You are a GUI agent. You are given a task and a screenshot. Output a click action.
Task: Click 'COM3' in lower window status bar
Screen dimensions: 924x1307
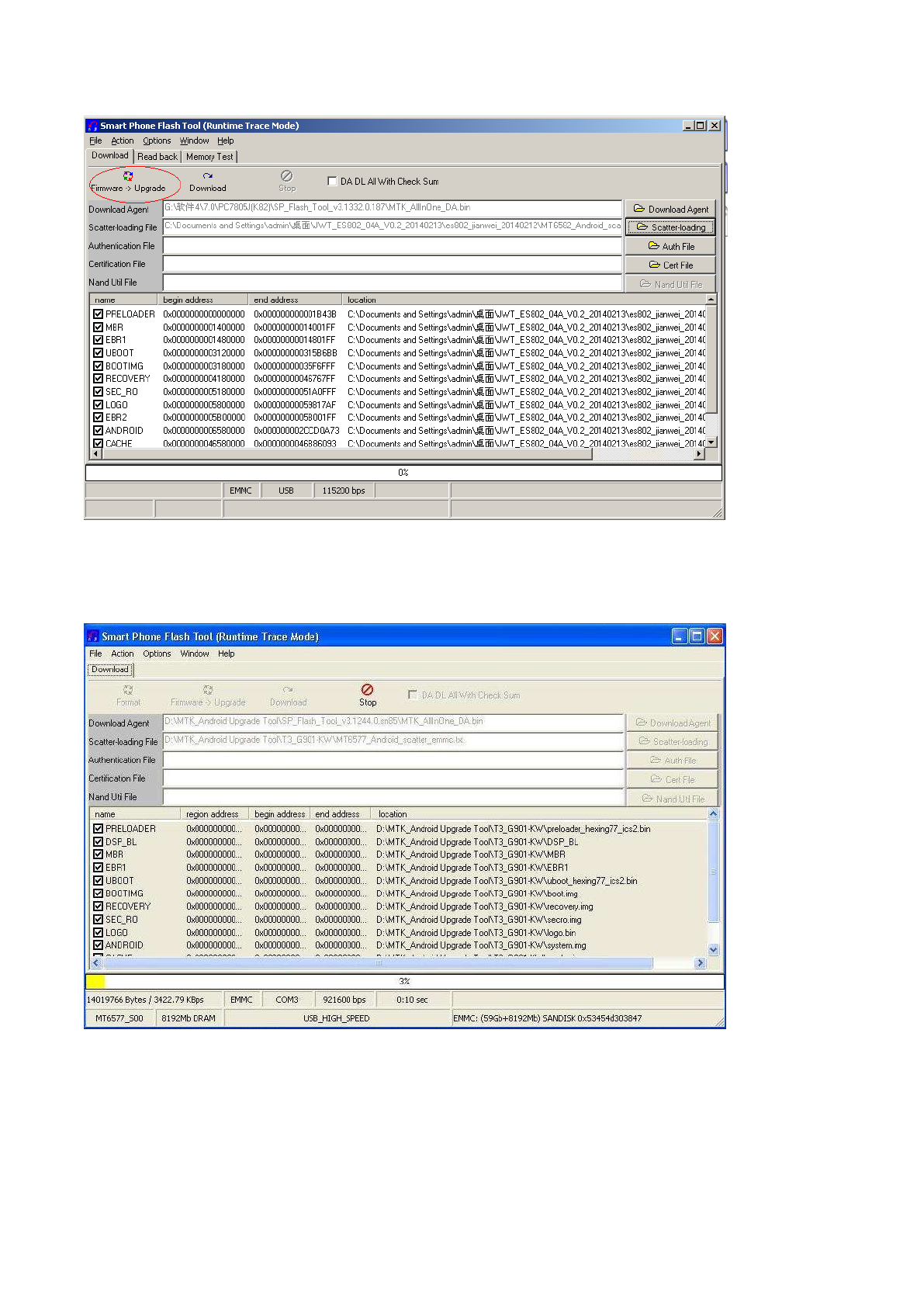tap(287, 1000)
